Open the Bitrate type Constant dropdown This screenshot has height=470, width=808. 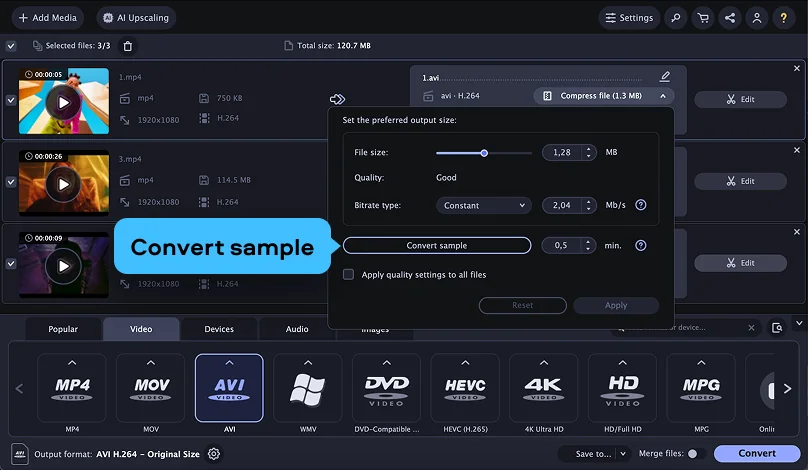483,205
